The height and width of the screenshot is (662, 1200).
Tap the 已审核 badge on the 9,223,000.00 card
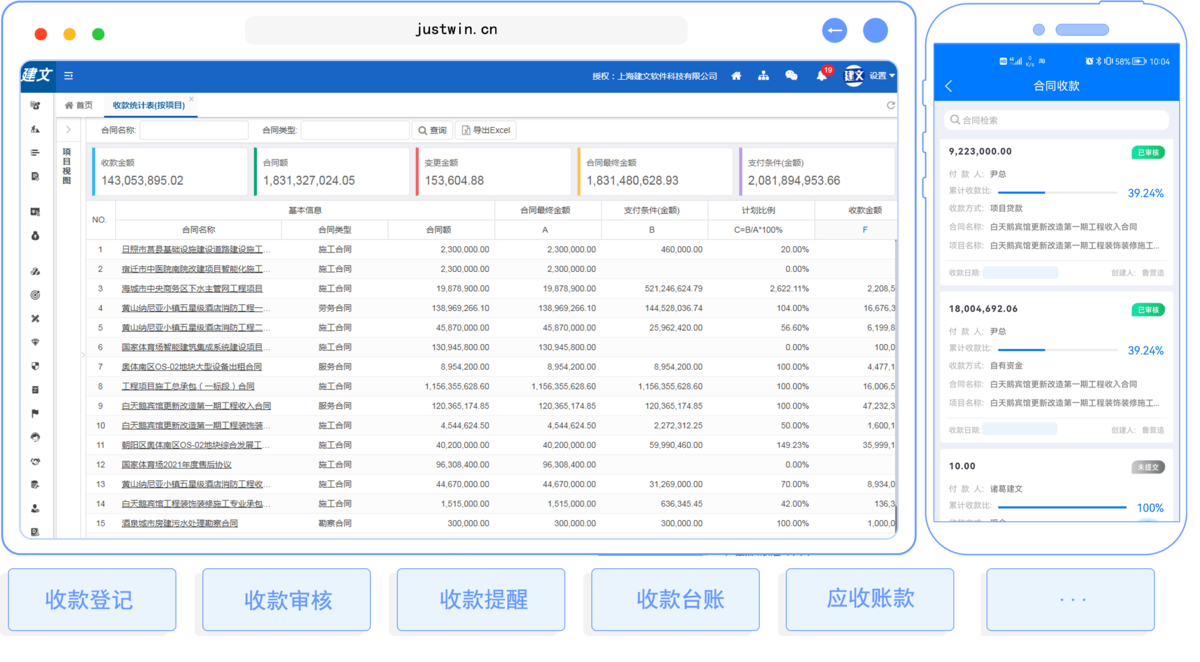tap(1148, 153)
